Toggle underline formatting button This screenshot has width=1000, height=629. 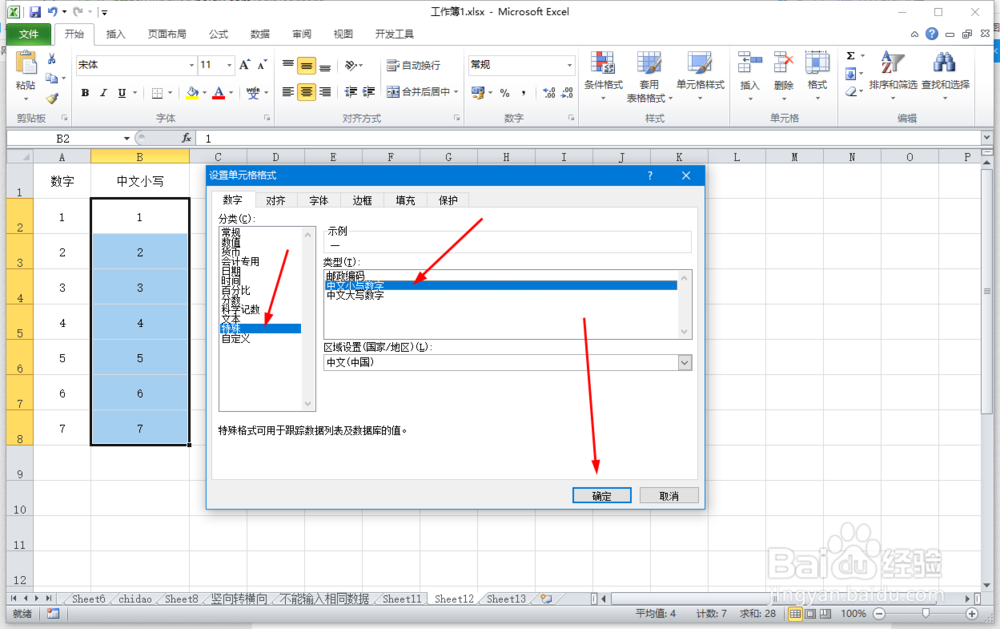coord(122,93)
